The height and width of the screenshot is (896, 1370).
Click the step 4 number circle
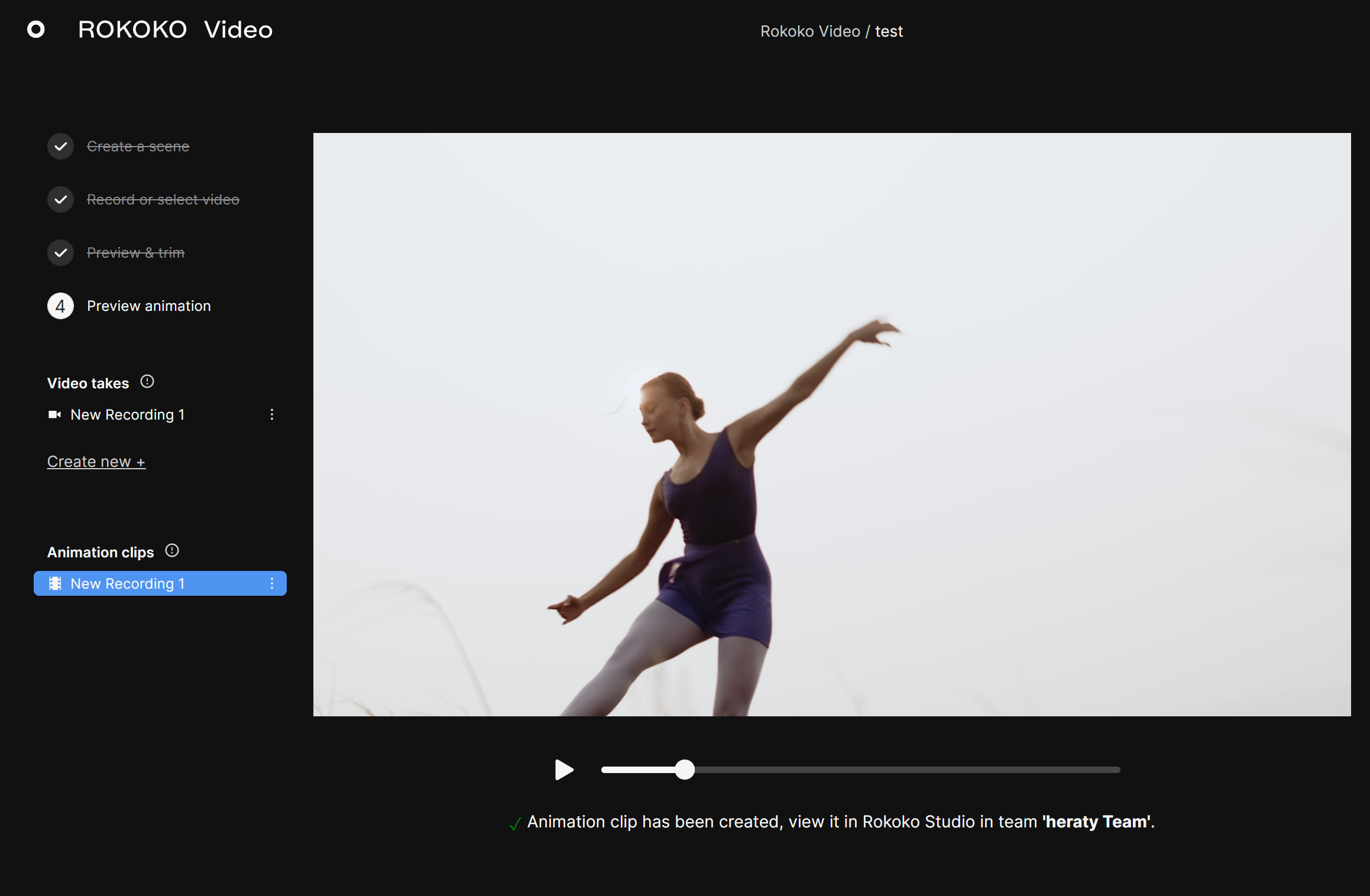click(x=60, y=306)
